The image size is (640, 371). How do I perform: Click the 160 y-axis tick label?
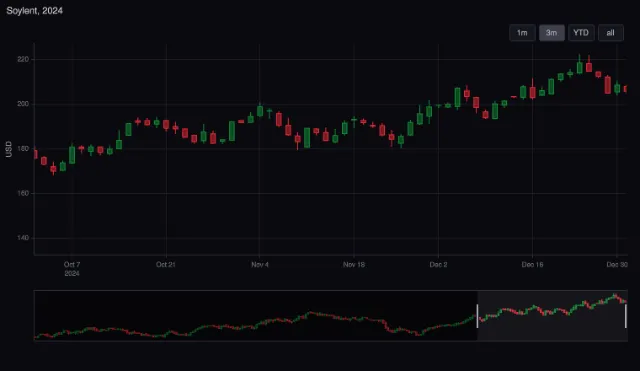click(x=23, y=193)
